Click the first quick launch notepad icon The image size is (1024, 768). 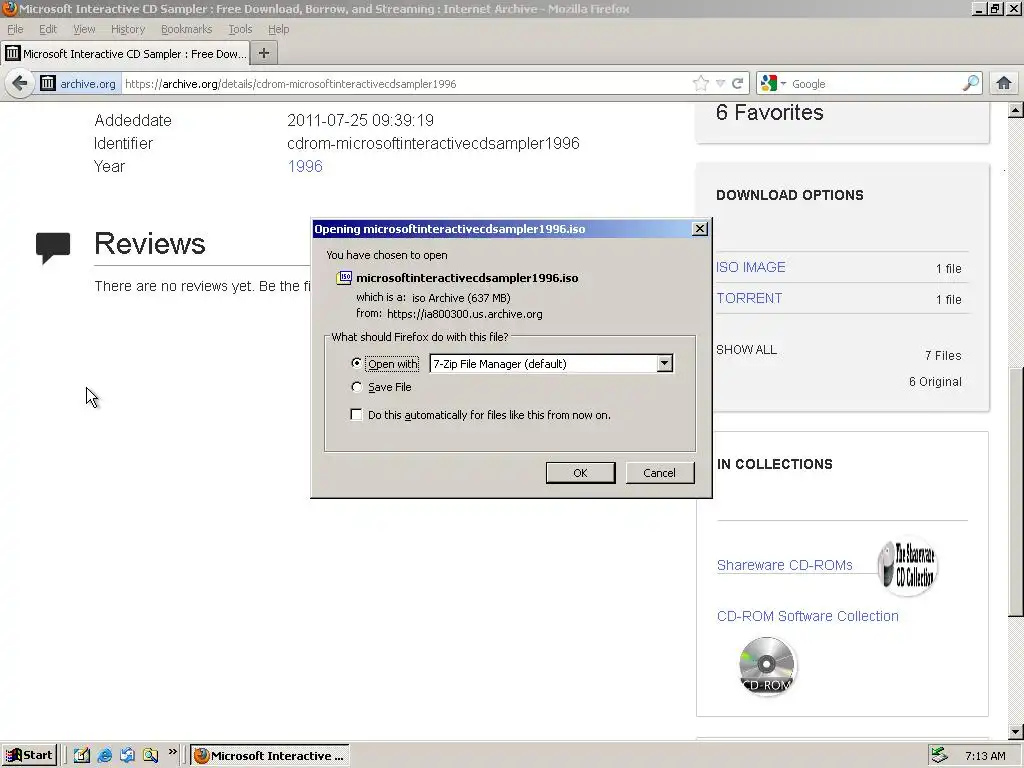82,756
